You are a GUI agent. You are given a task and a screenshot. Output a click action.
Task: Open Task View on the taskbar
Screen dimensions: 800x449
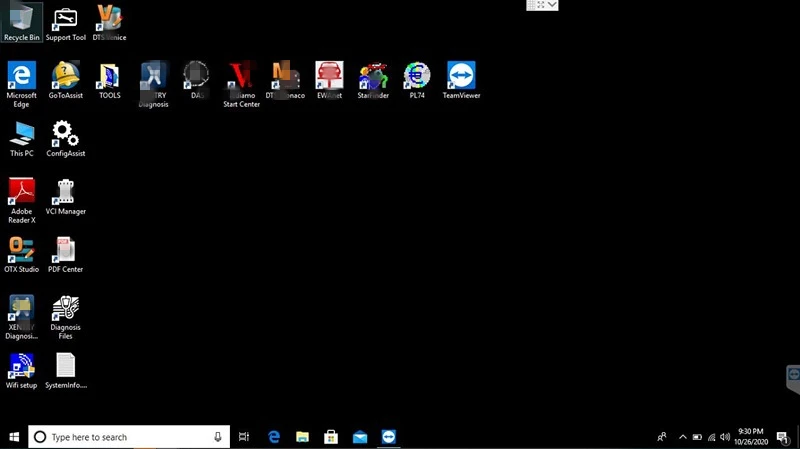pos(244,437)
